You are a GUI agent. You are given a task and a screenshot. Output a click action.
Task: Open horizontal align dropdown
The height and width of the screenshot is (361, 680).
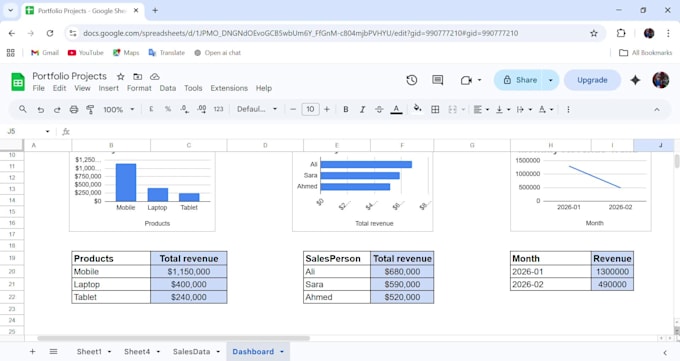coord(481,109)
